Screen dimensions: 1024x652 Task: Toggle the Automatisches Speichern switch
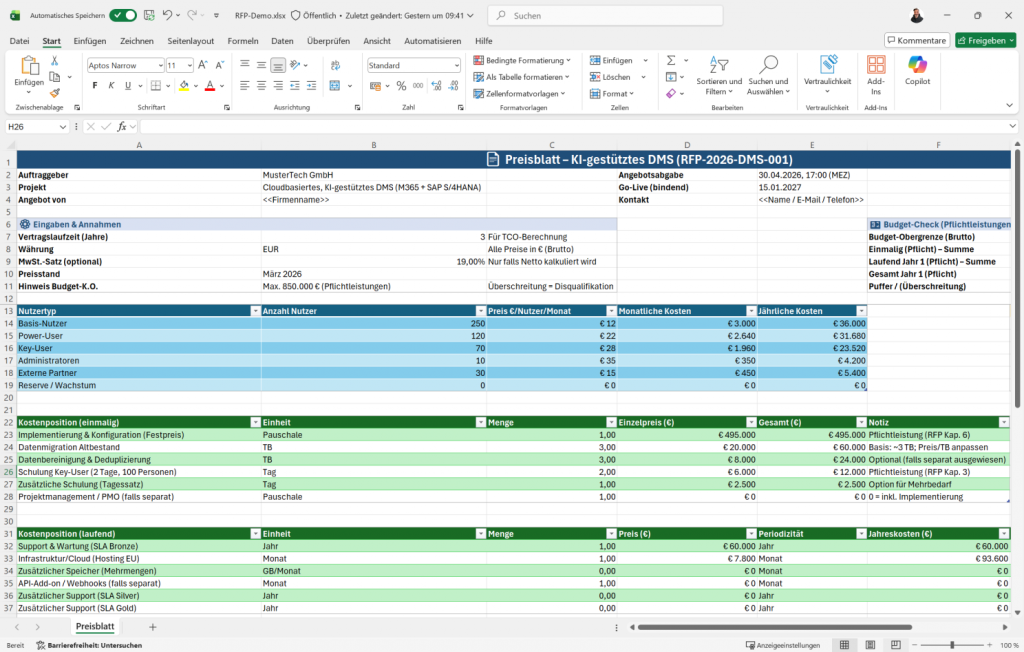pos(123,16)
